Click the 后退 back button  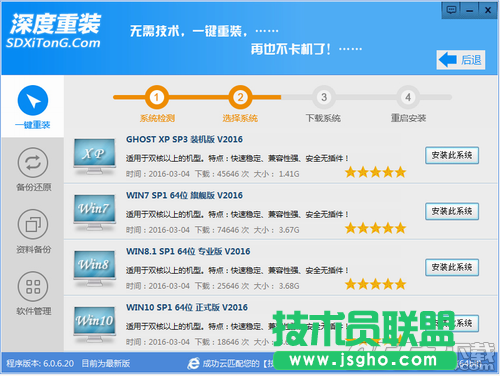[x=461, y=60]
